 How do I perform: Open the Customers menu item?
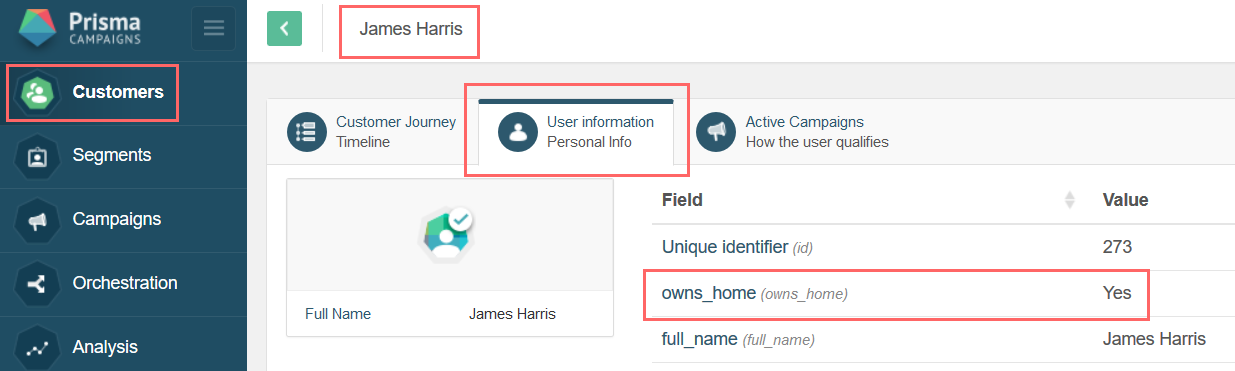tap(118, 92)
